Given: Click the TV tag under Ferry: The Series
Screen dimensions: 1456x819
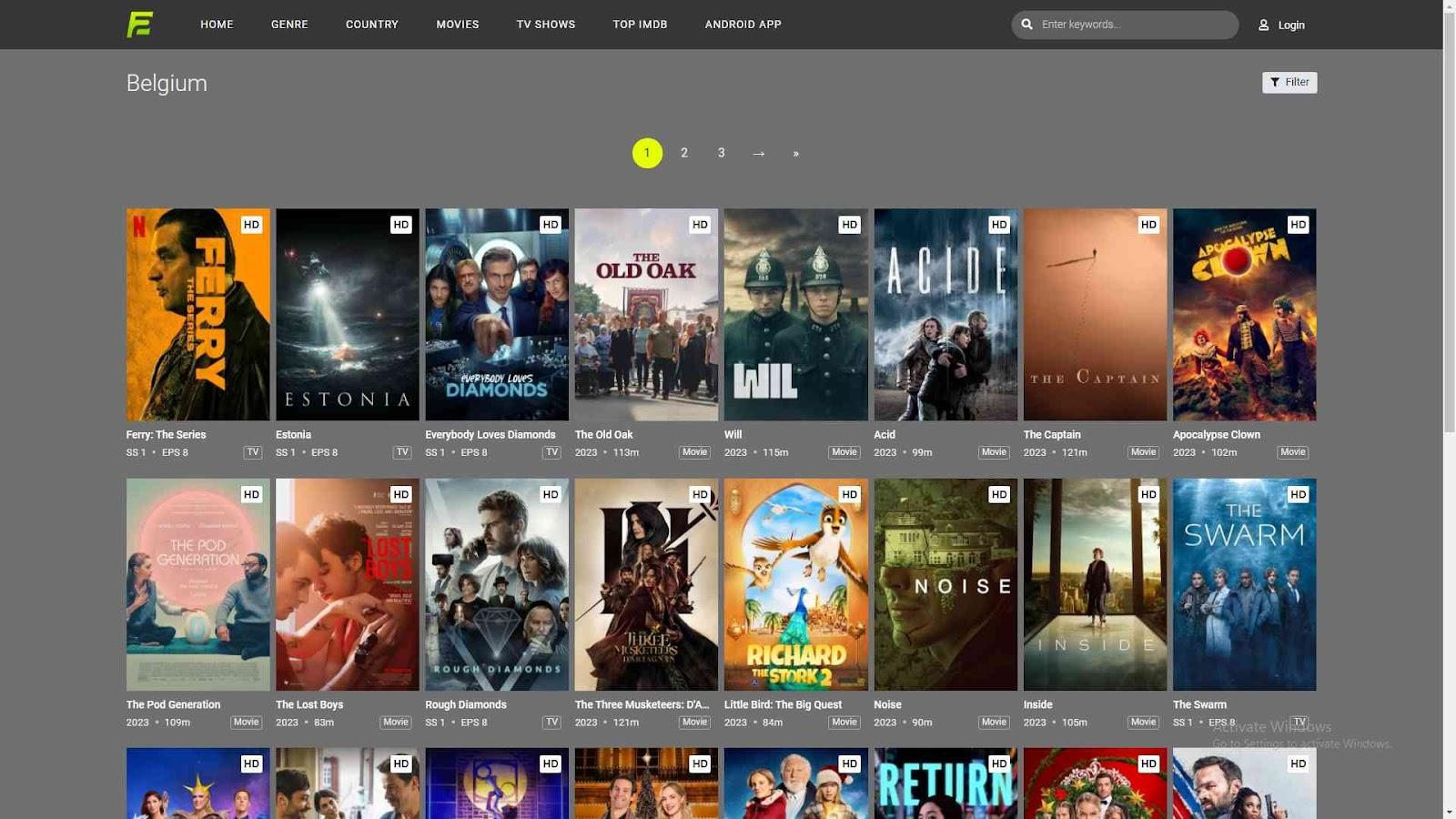Looking at the screenshot, I should 253,452.
